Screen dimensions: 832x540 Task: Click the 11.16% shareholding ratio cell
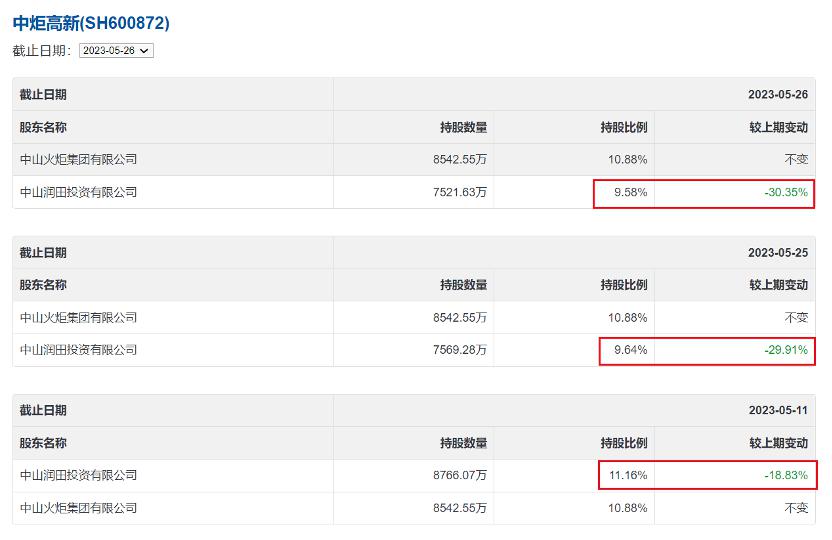click(627, 475)
